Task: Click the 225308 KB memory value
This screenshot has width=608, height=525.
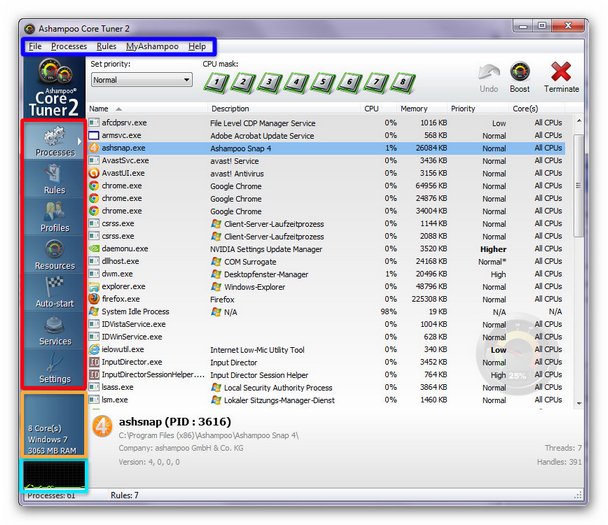Action: pos(429,299)
